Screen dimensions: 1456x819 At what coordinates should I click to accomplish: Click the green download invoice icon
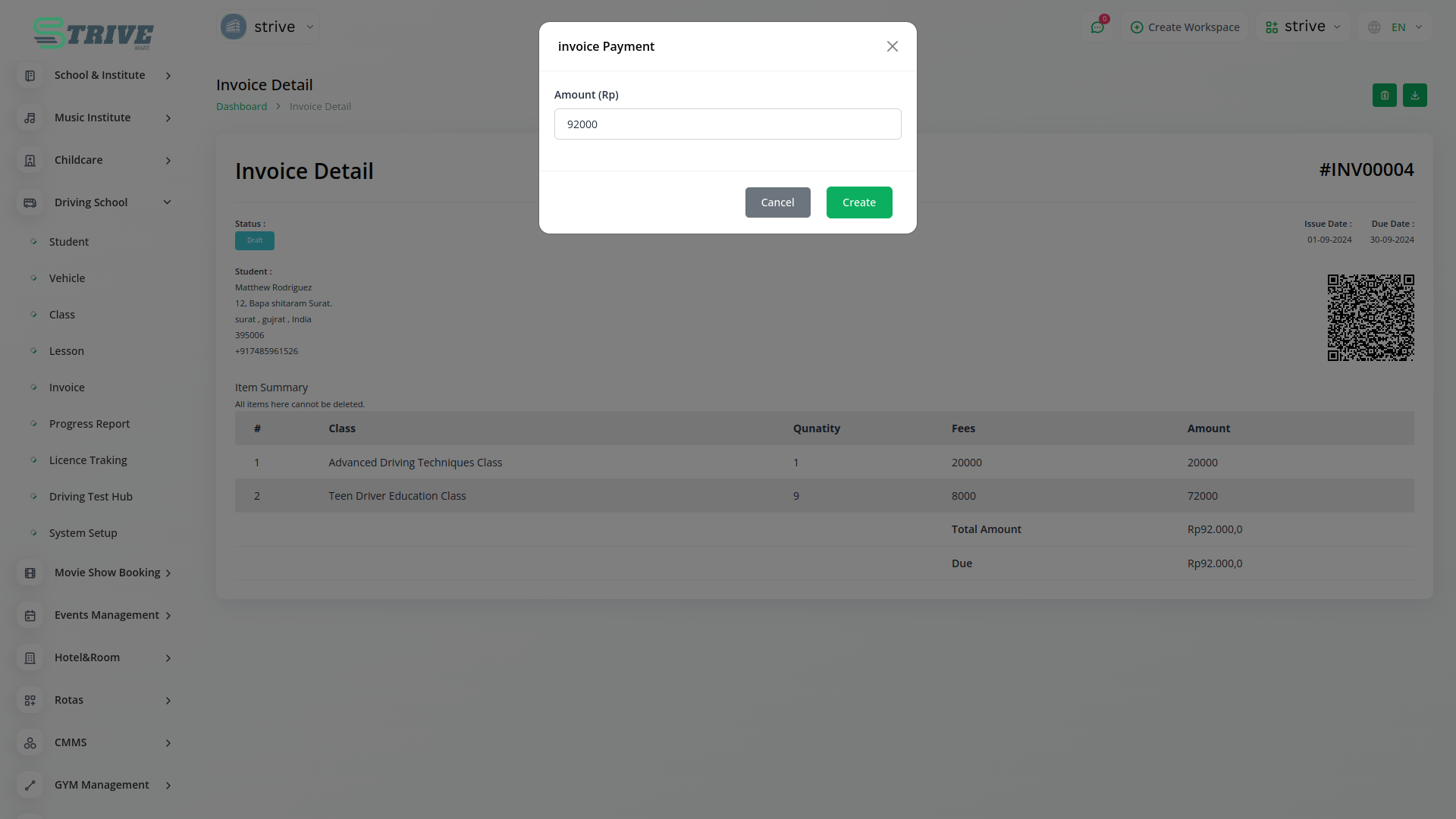(1414, 96)
